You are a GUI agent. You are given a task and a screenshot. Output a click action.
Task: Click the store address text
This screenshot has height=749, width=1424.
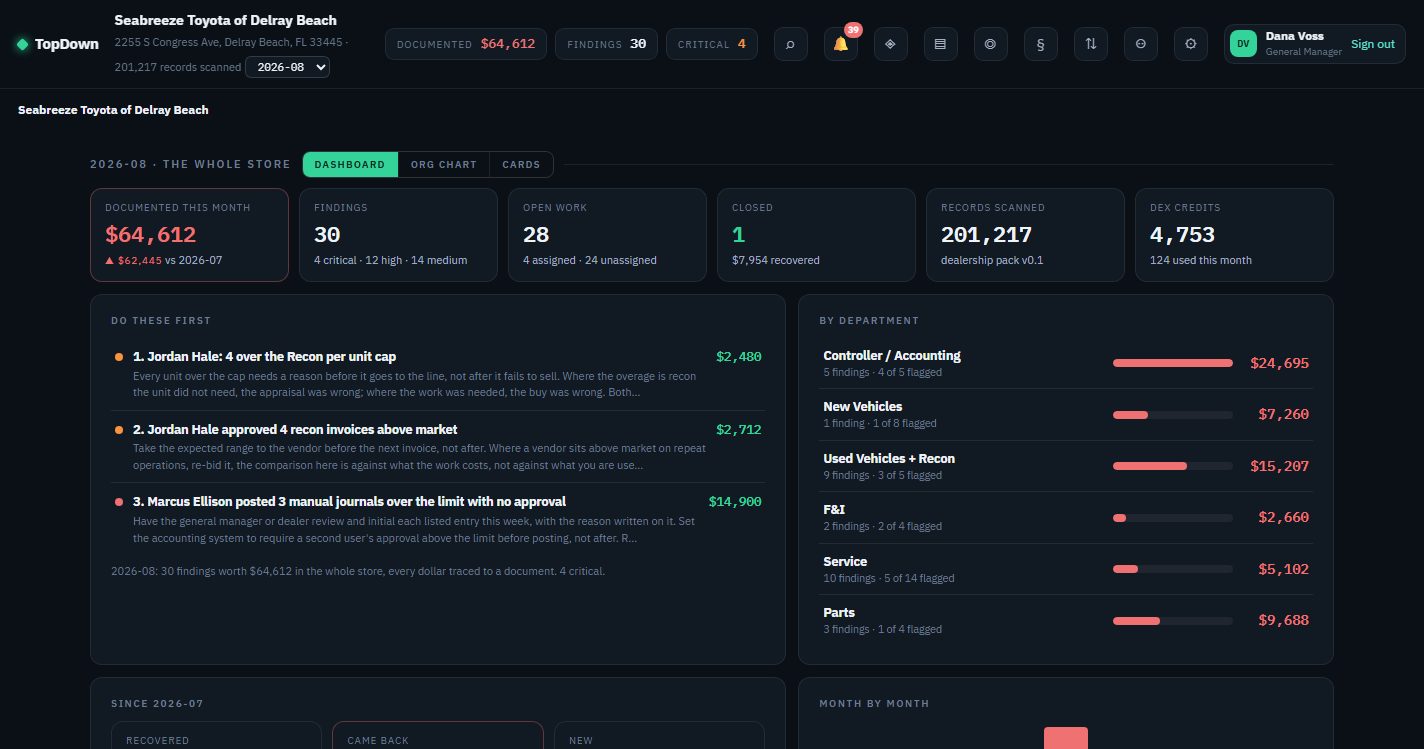point(230,43)
